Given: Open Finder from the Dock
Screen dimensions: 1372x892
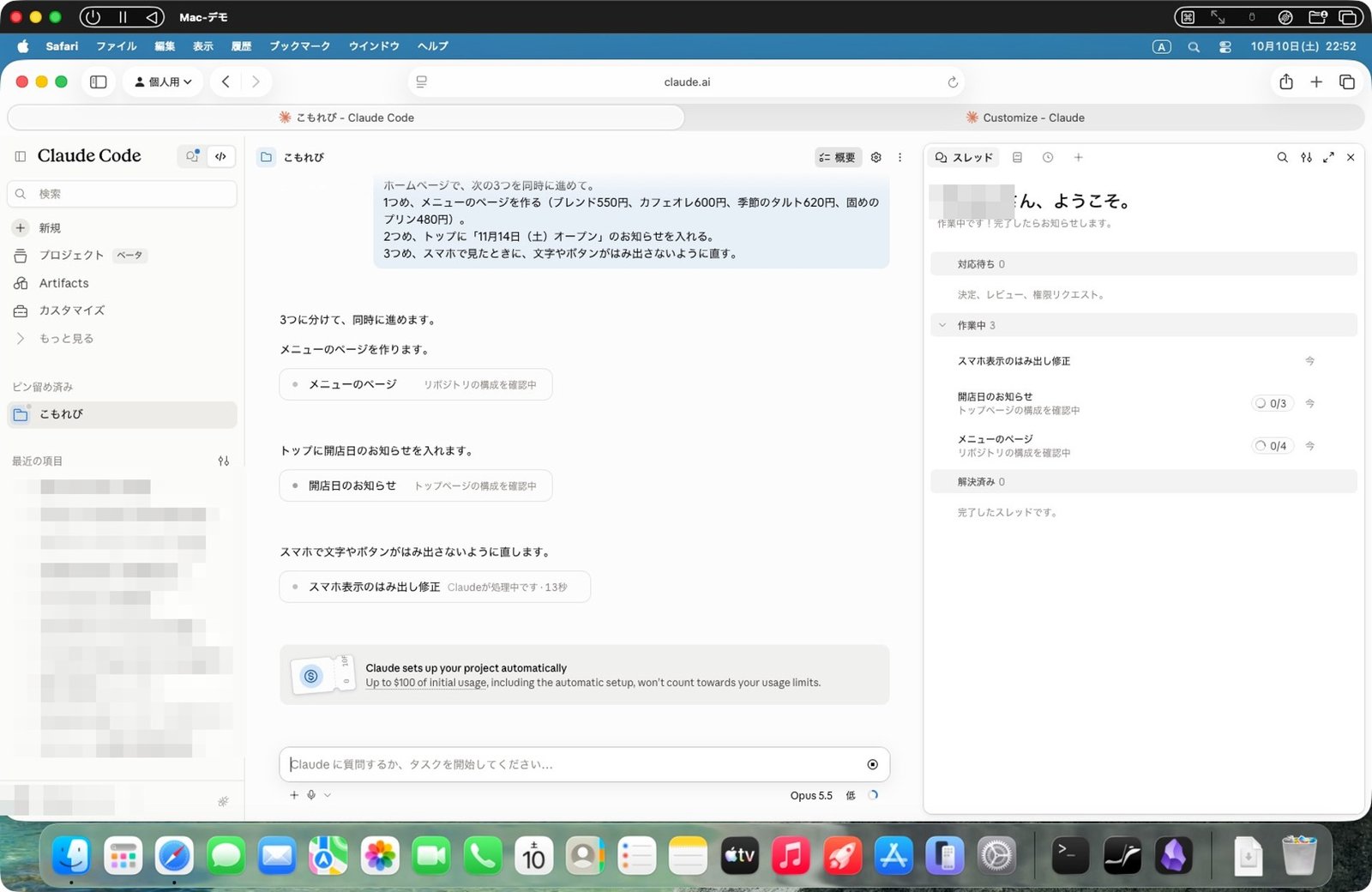Looking at the screenshot, I should coord(71,855).
